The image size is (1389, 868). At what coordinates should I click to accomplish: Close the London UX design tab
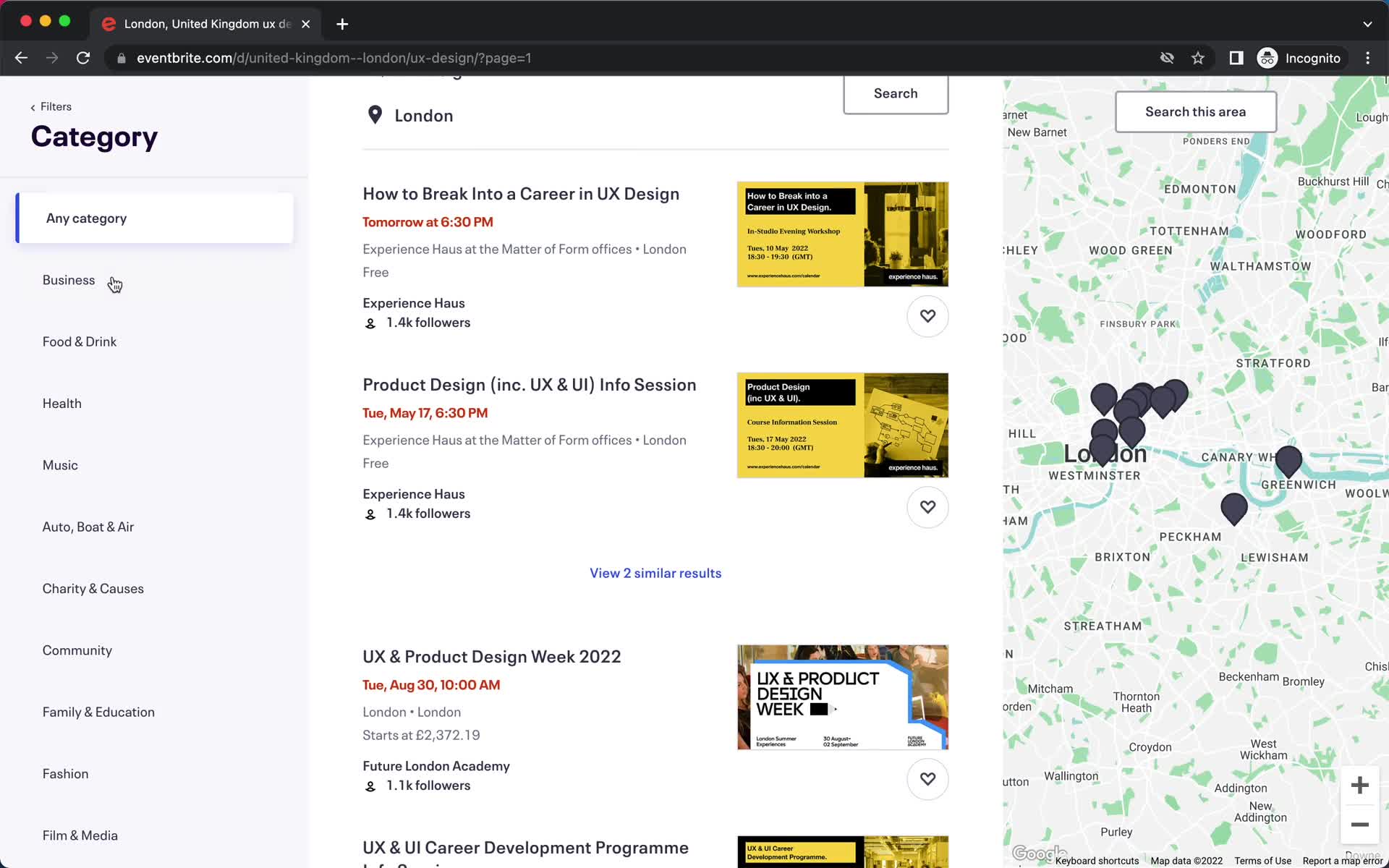coord(306,24)
